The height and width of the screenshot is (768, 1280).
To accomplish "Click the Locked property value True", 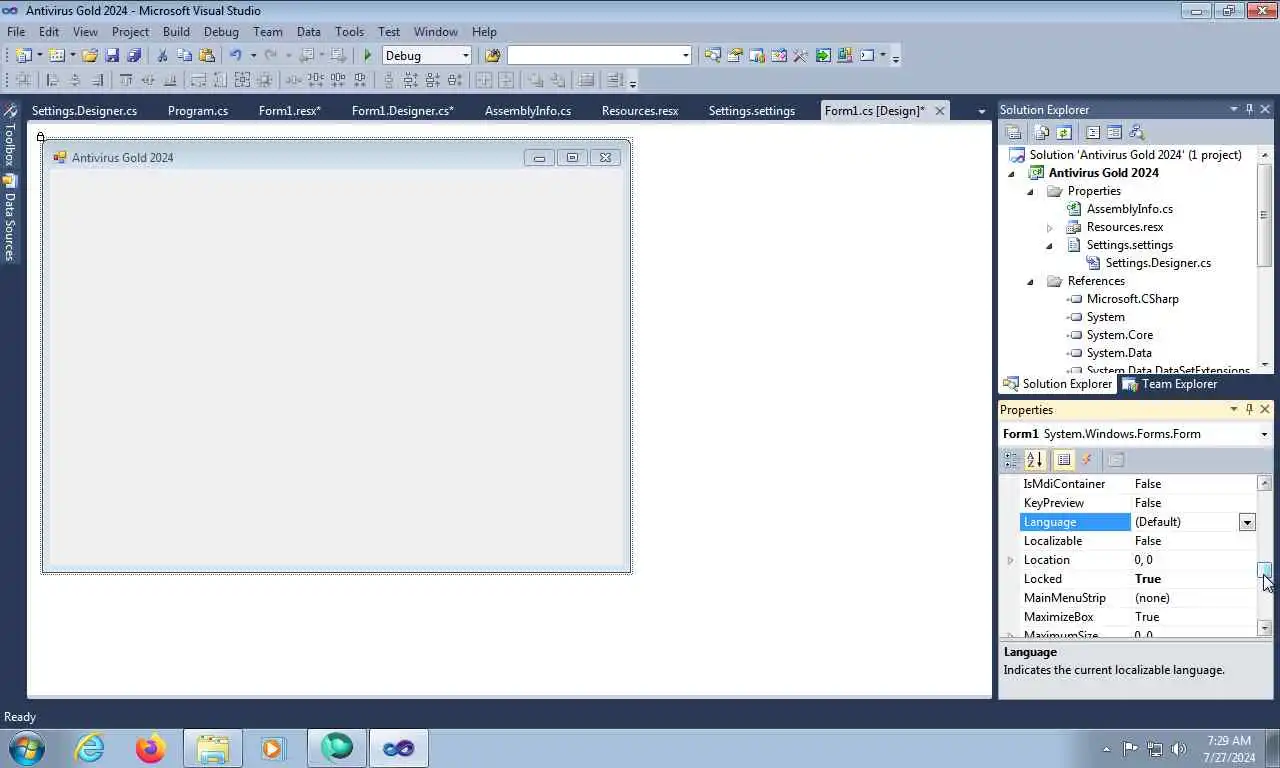I will [x=1148, y=579].
